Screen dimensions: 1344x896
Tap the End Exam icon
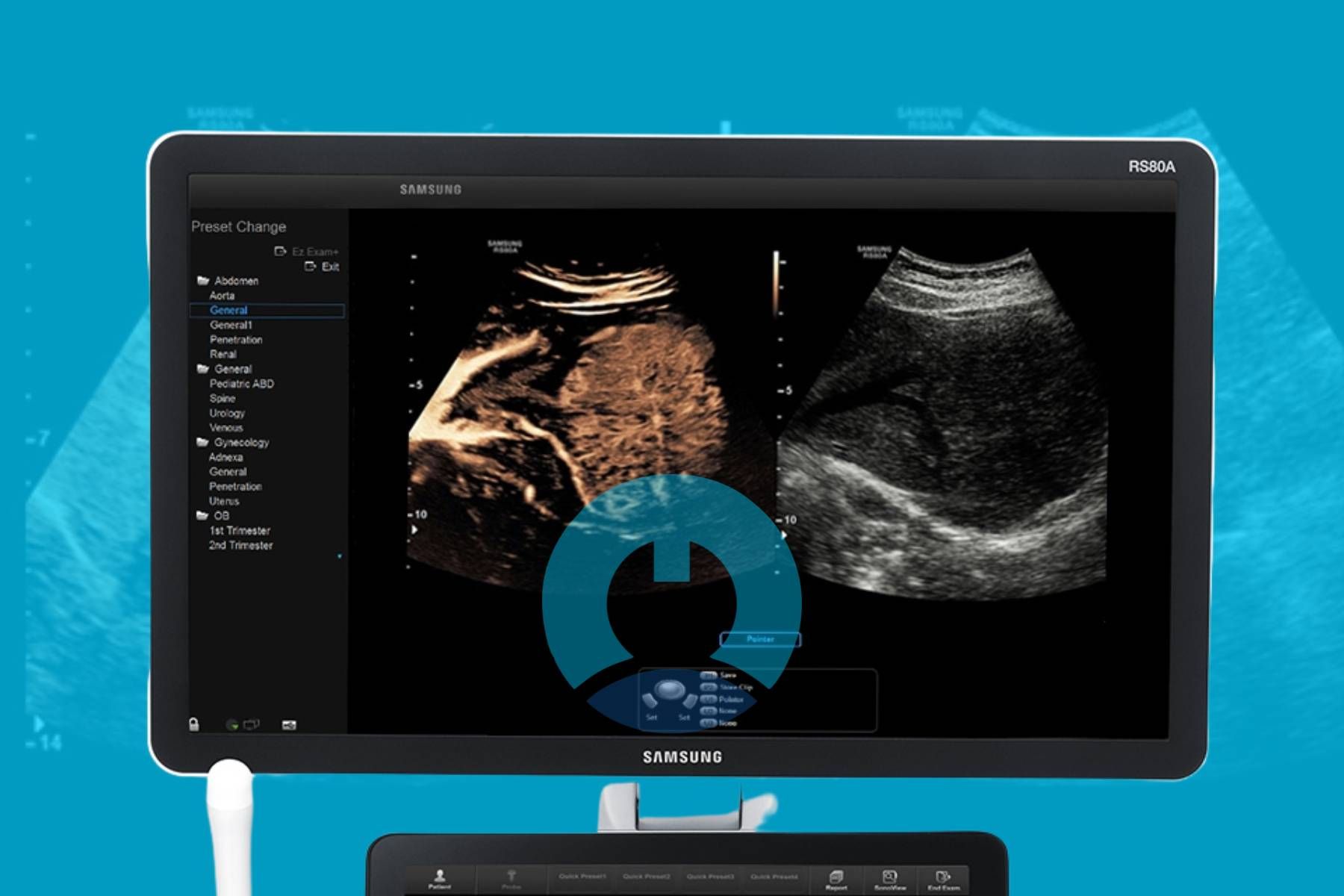[943, 880]
